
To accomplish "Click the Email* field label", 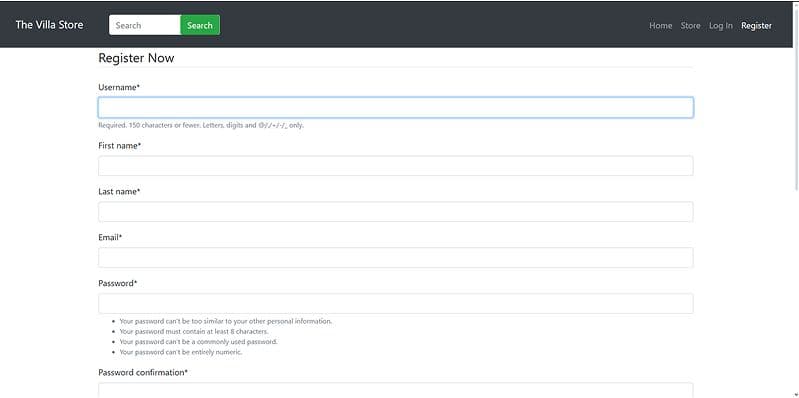I will pos(110,237).
